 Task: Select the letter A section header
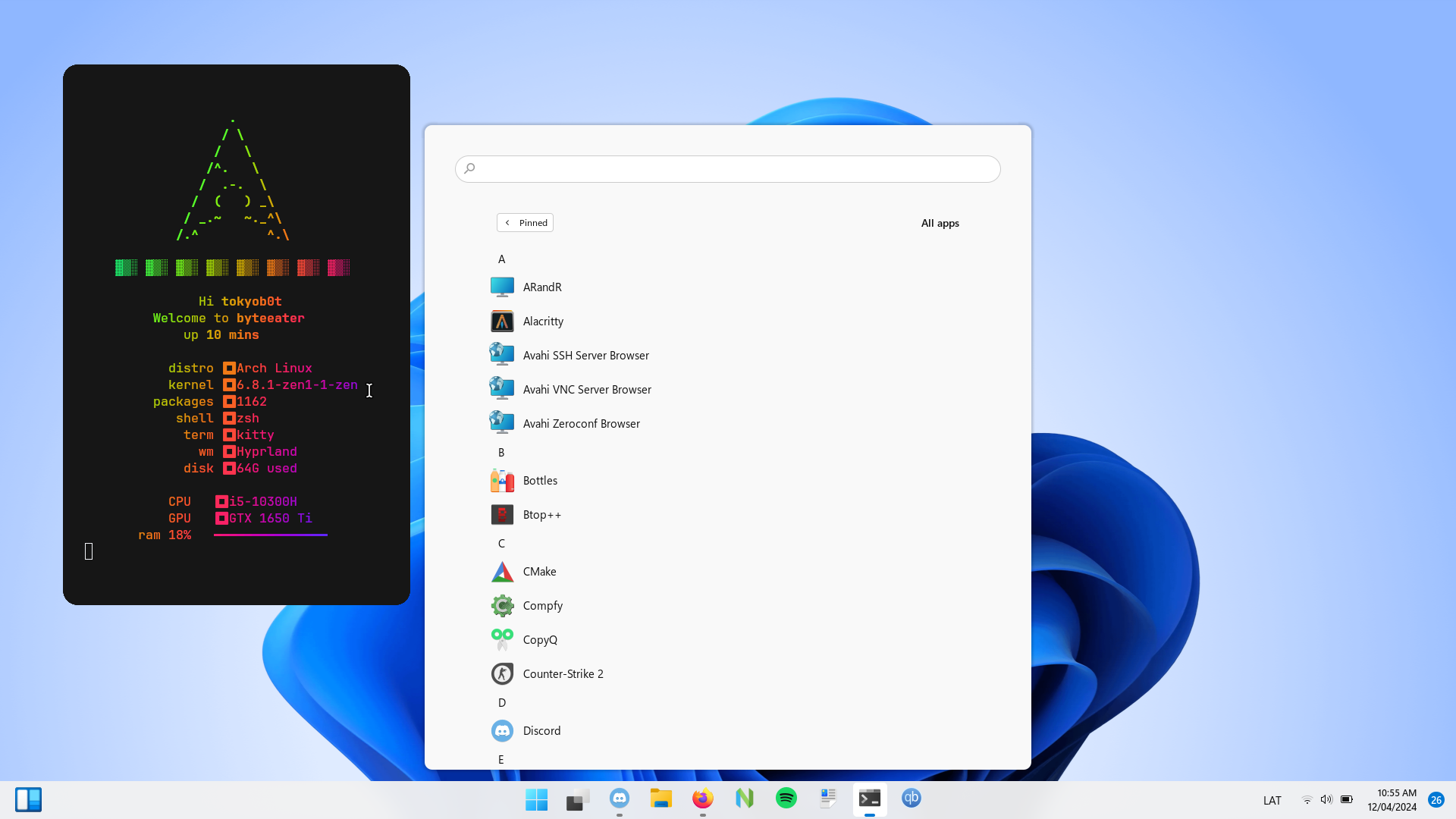click(x=501, y=259)
